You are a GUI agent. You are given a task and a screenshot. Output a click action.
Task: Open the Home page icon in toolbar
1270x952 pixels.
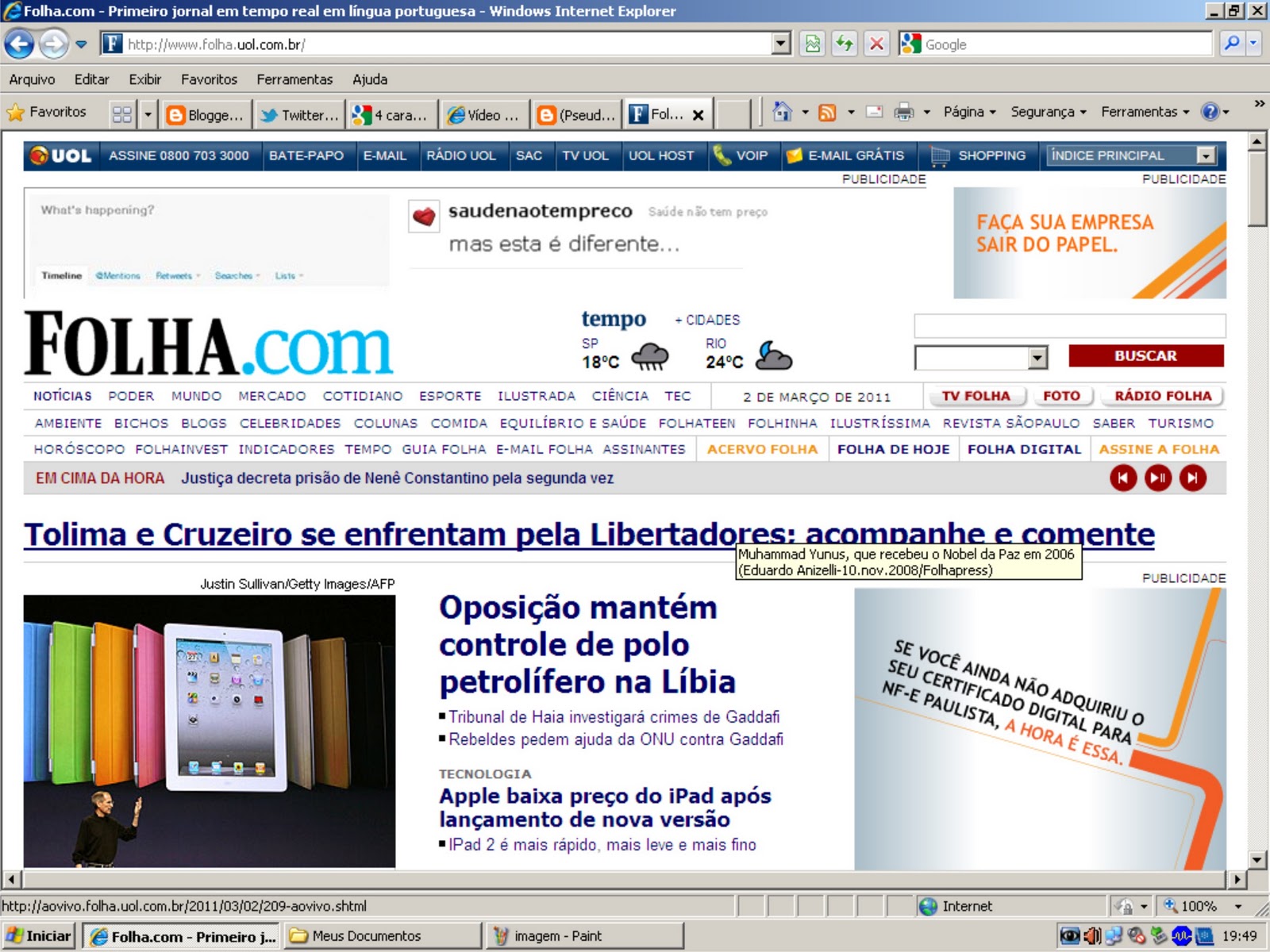(x=782, y=113)
